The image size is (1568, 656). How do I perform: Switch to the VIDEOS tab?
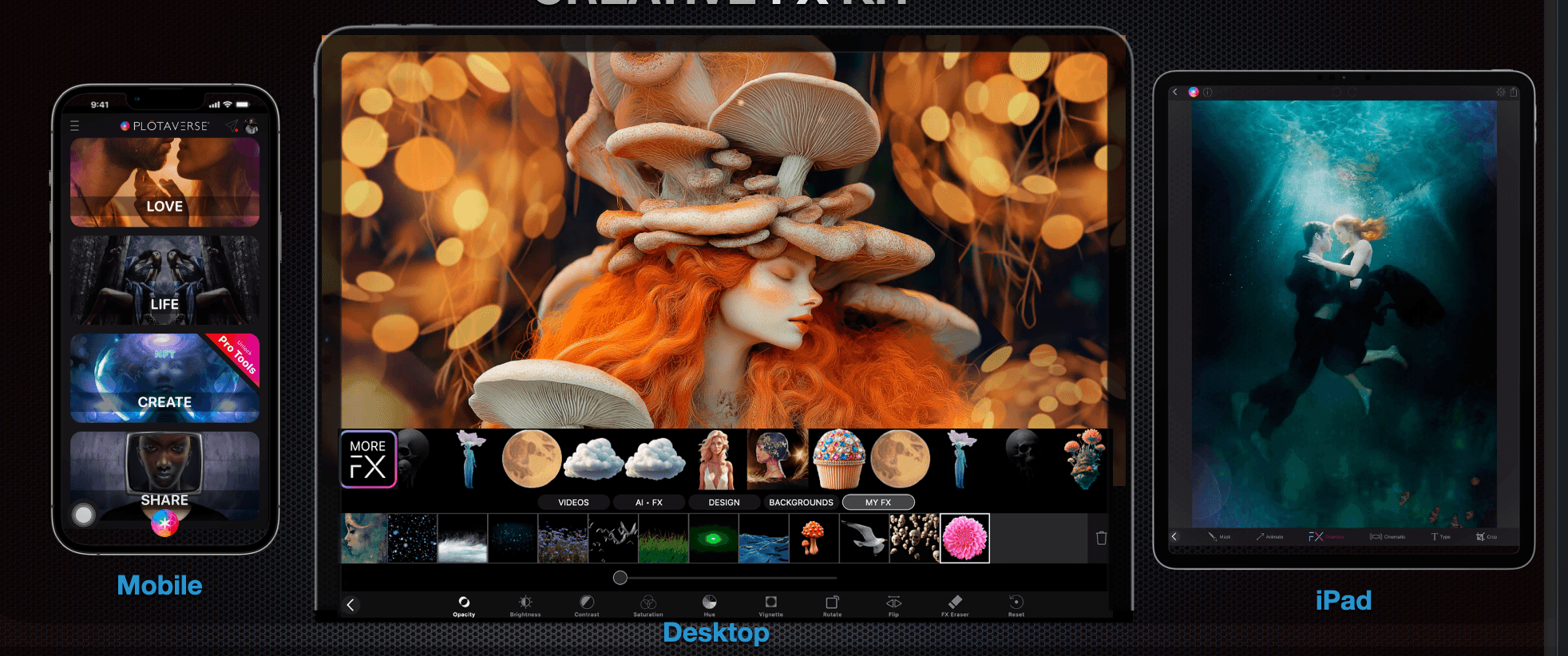573,502
